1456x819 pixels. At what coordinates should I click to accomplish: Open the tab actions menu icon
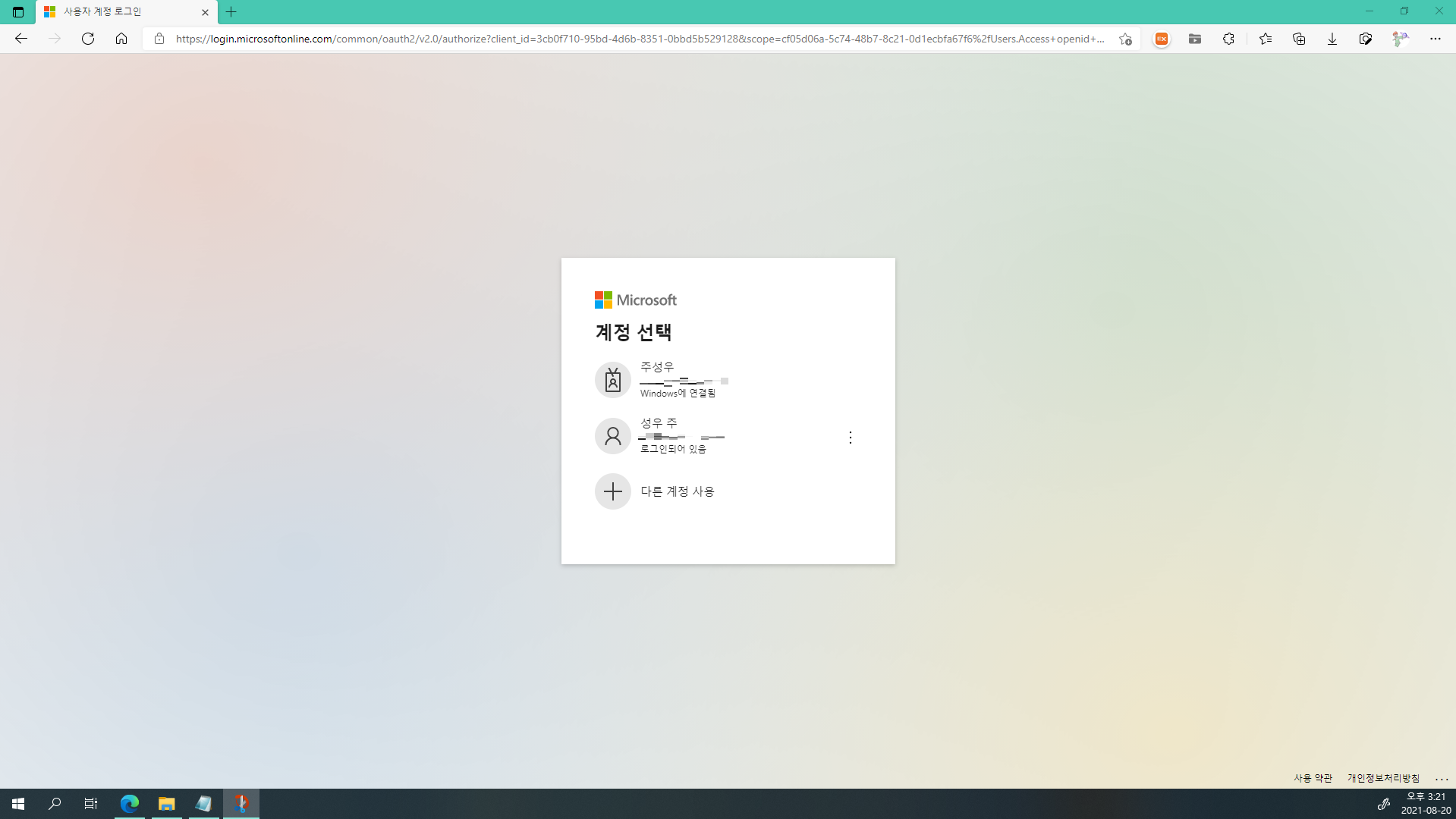tap(18, 12)
